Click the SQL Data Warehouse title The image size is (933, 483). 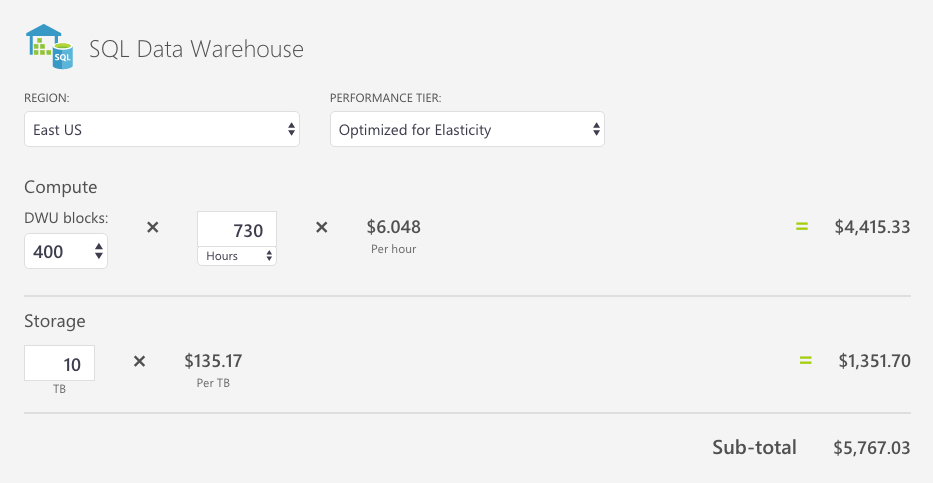pyautogui.click(x=196, y=49)
